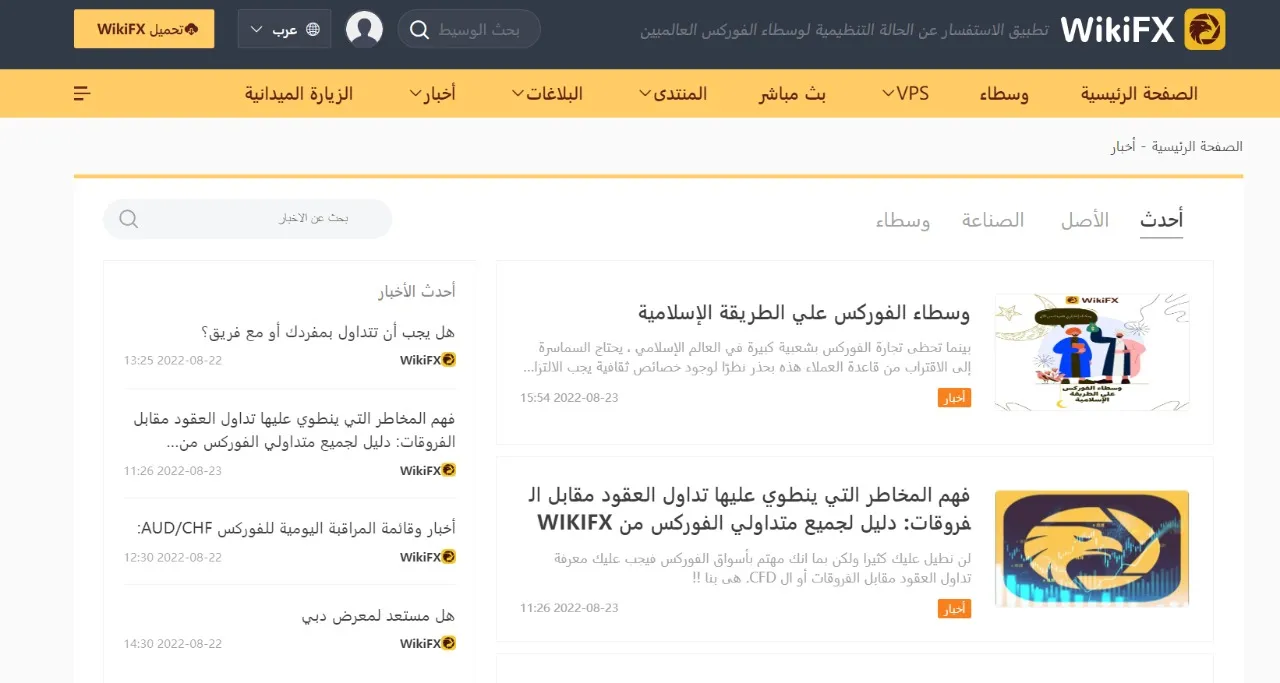Image resolution: width=1280 pixels, height=683 pixels.
Task: Click the news search magnifier icon
Action: coord(129,218)
